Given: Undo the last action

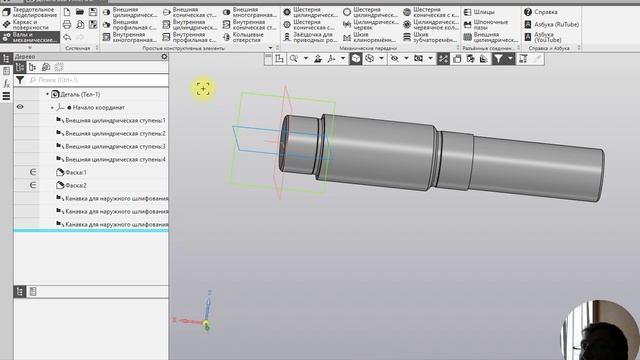Looking at the screenshot, I should tap(67, 37).
